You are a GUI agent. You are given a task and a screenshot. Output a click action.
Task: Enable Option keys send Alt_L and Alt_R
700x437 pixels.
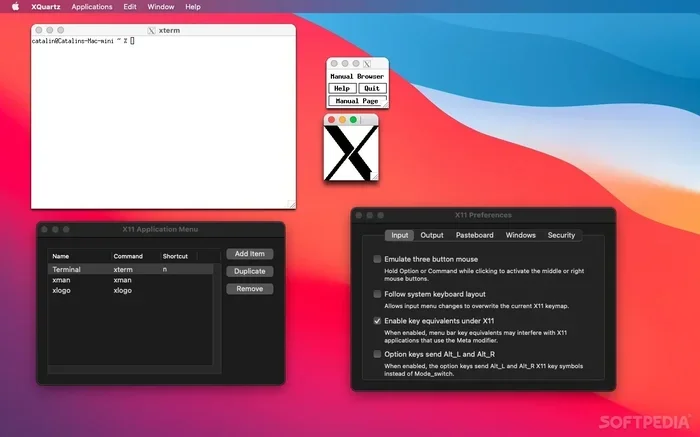point(377,354)
